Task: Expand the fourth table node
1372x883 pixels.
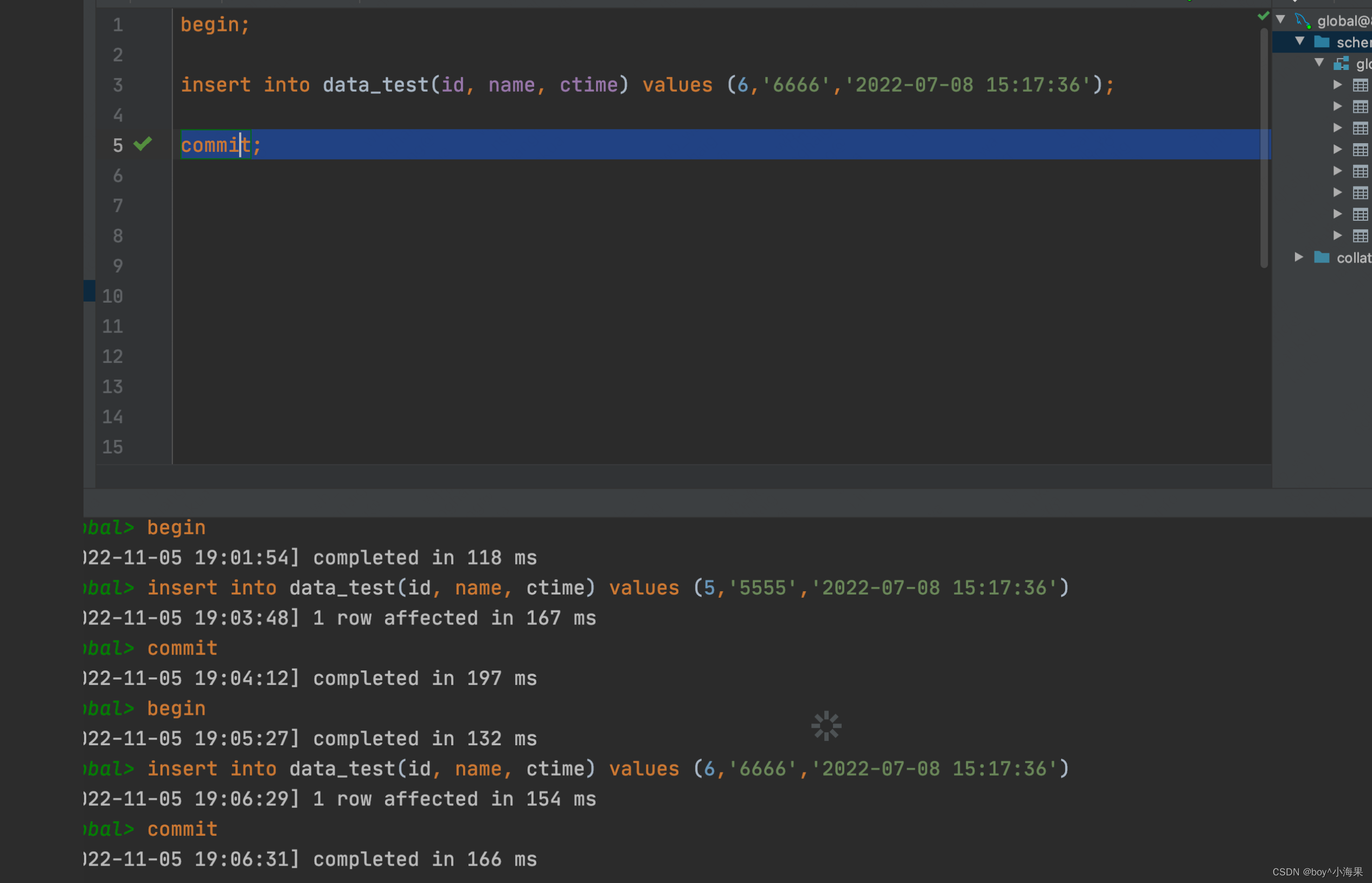Action: tap(1337, 149)
